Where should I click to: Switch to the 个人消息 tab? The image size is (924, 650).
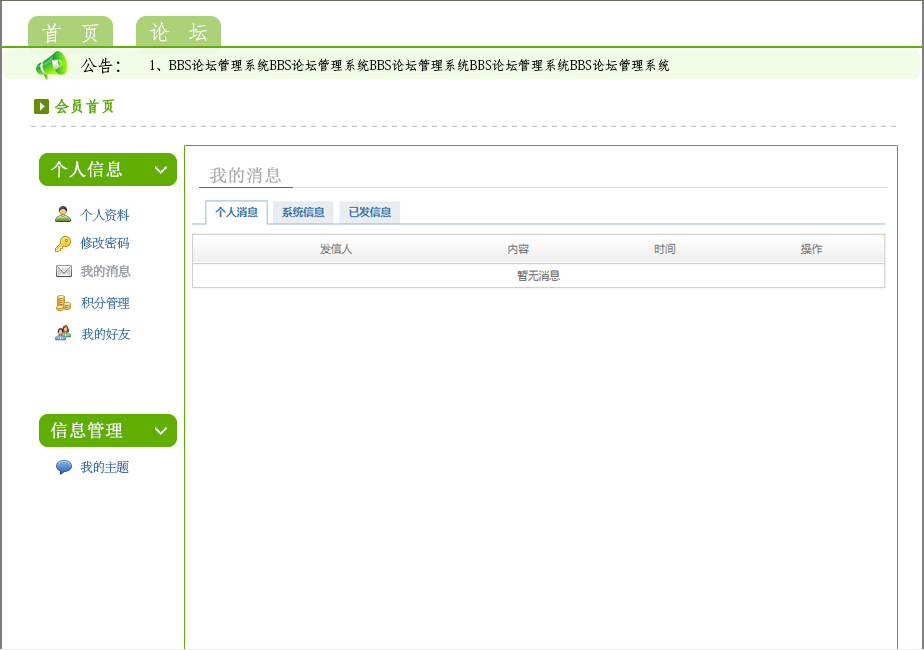click(236, 212)
